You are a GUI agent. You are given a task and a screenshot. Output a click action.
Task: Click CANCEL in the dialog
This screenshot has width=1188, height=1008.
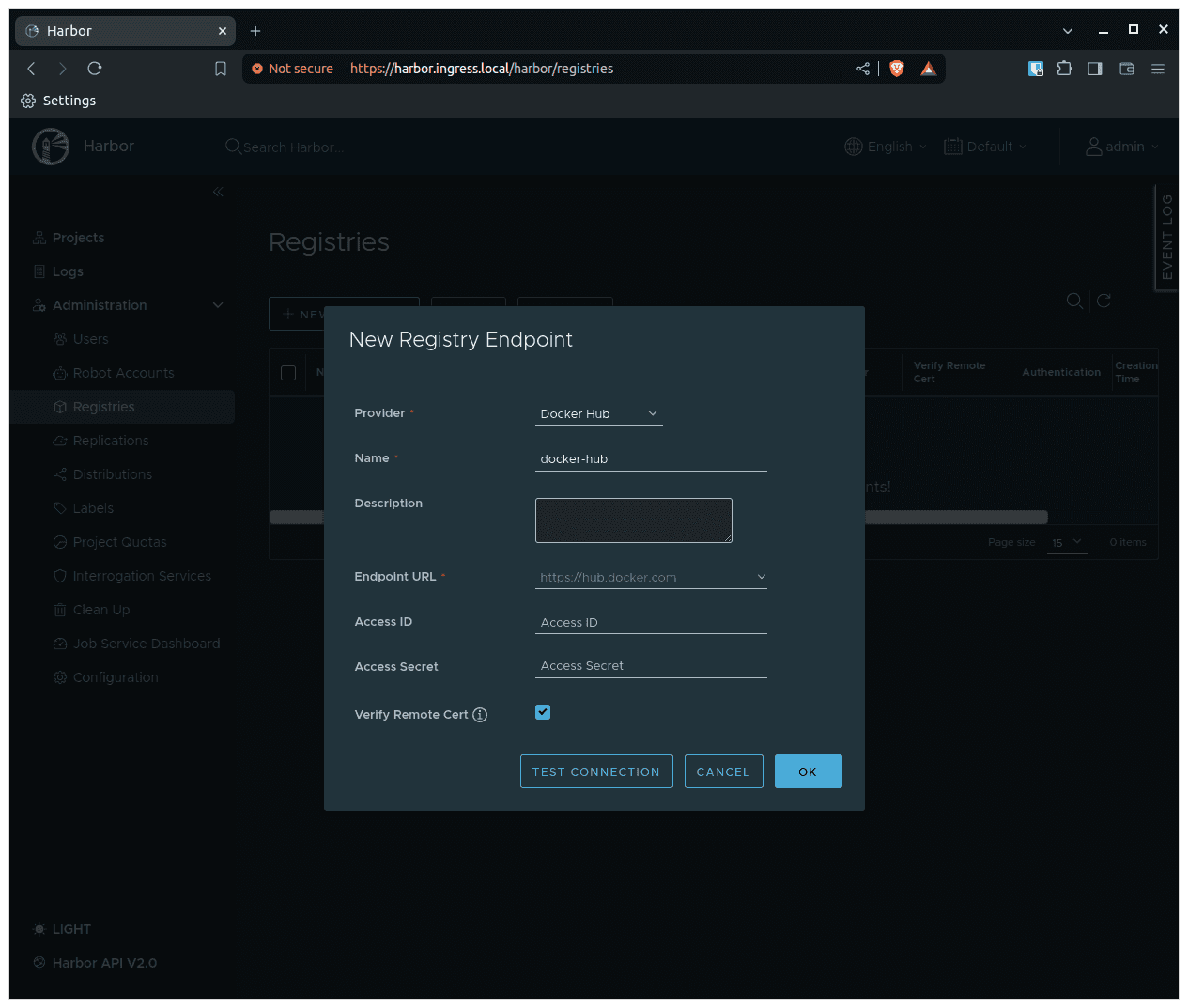point(724,771)
